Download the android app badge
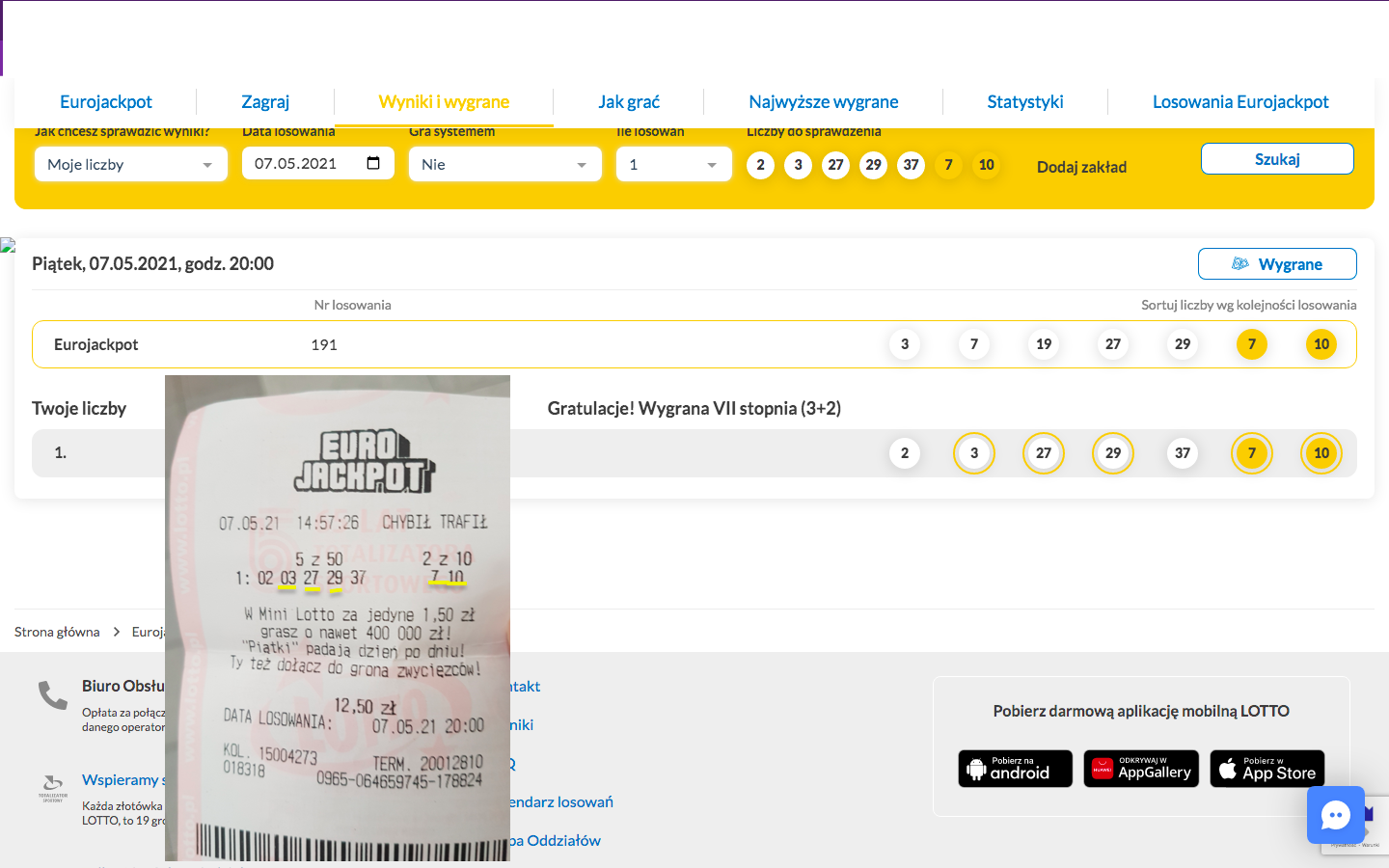Viewport: 1389px width, 868px height. [1016, 769]
